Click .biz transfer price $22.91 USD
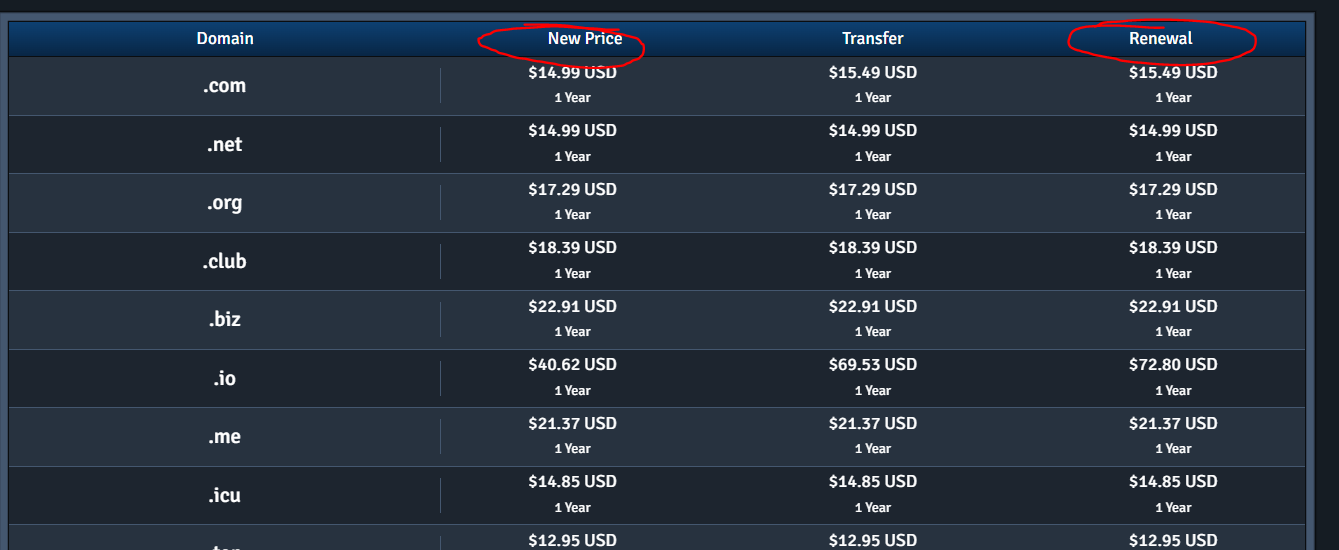The height and width of the screenshot is (550, 1339). tap(872, 307)
